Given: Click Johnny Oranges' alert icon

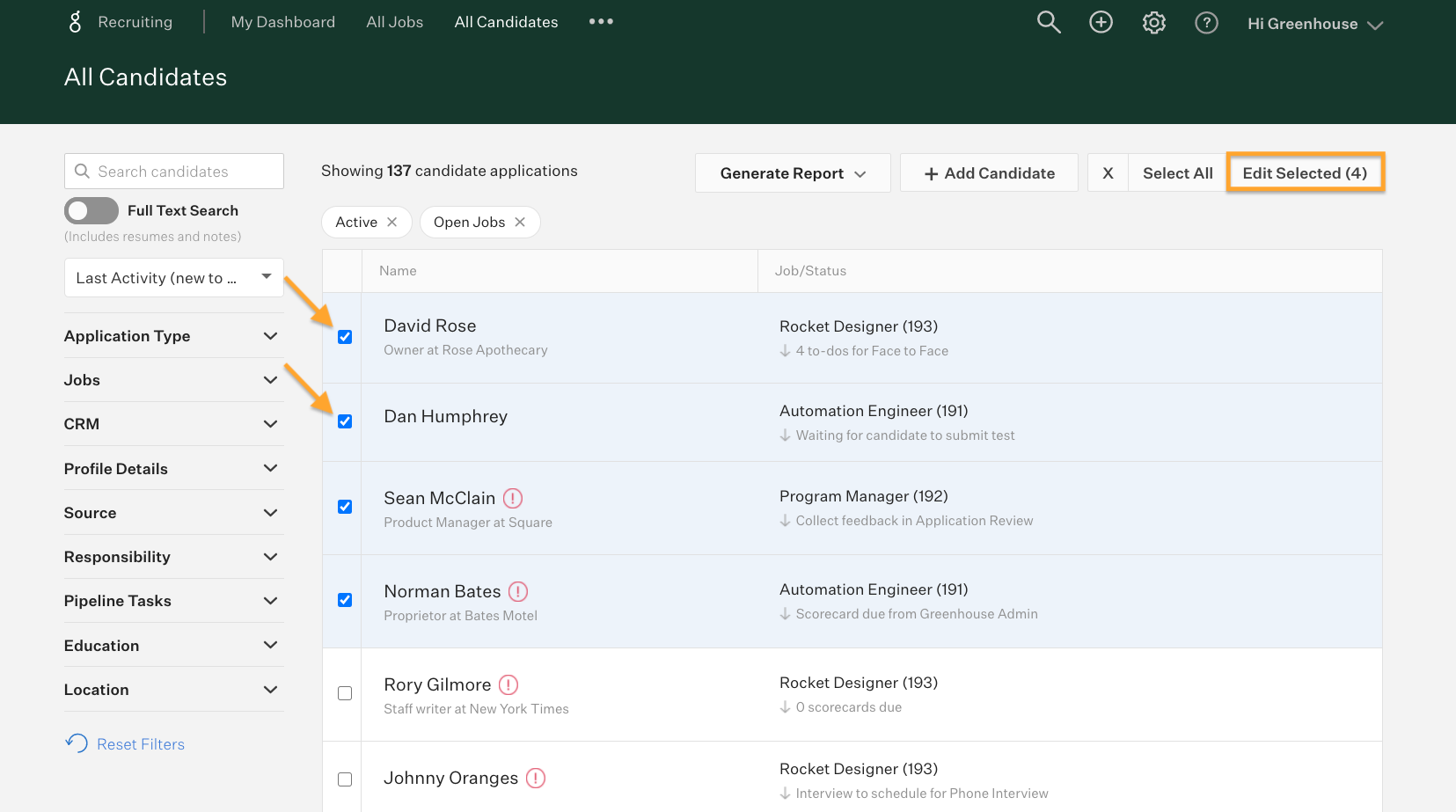Looking at the screenshot, I should [x=536, y=778].
